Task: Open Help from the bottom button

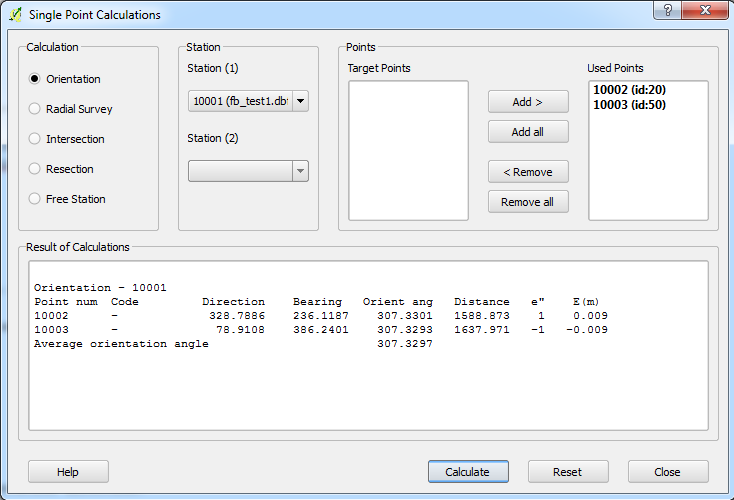Action: [x=68, y=472]
